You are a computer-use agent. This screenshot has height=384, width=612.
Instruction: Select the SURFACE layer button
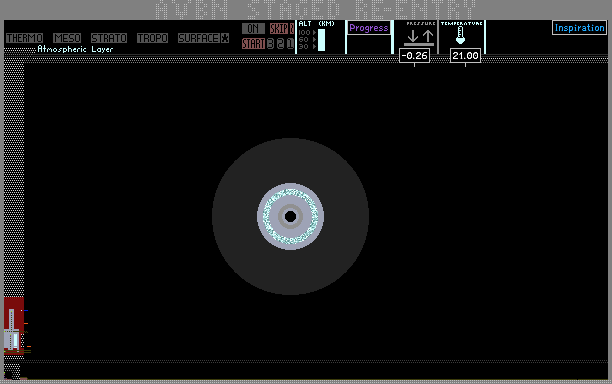click(199, 38)
